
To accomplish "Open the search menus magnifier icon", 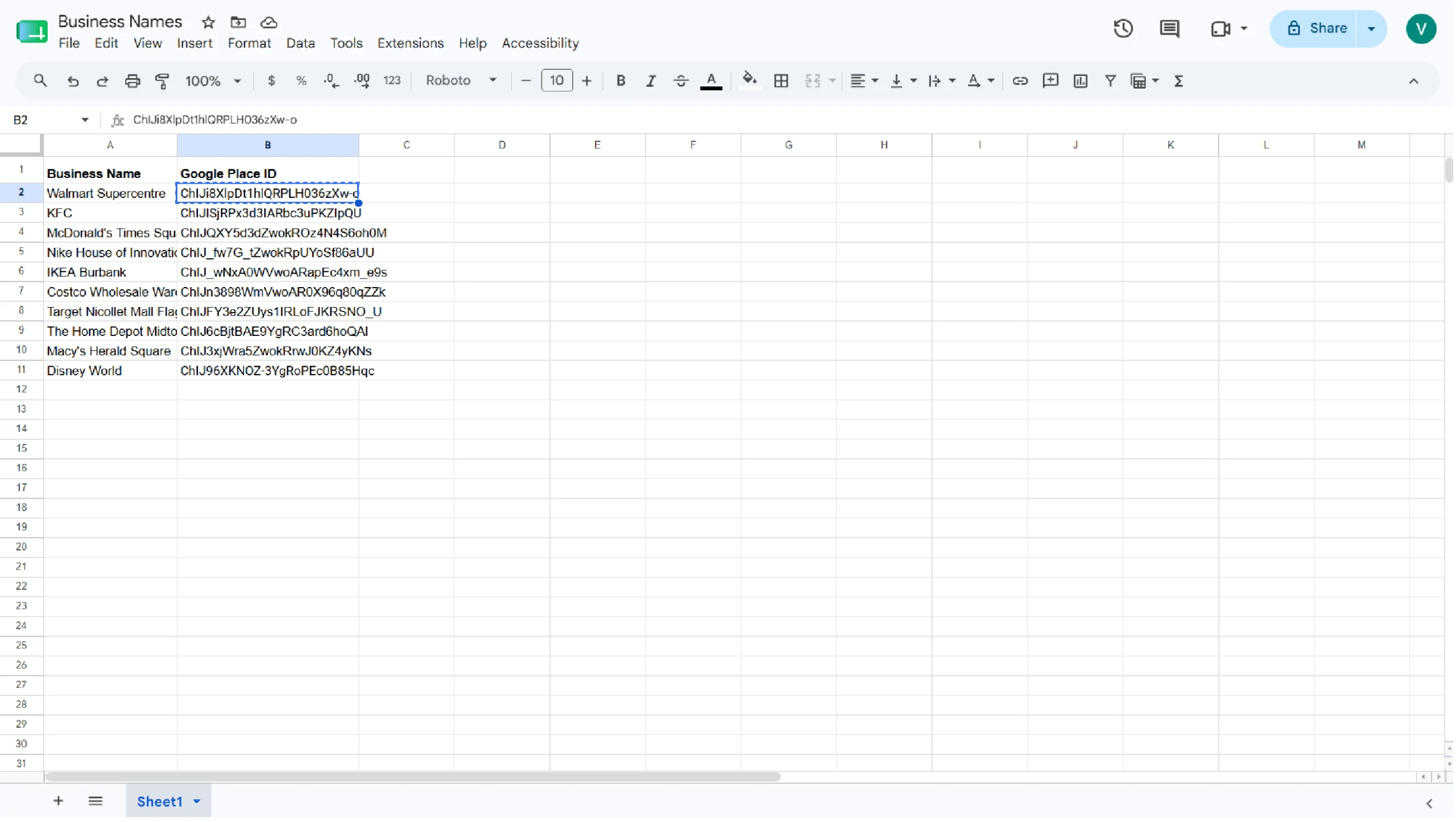I will pyautogui.click(x=40, y=81).
